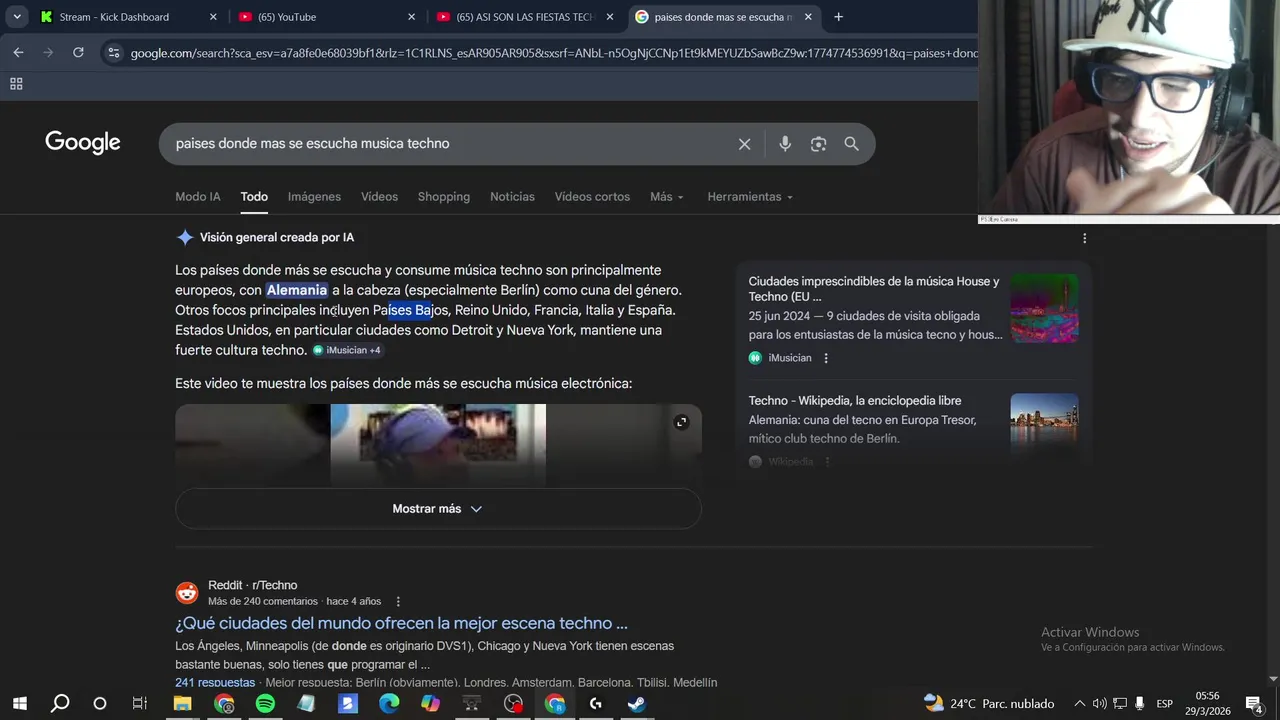Open Task View on taskbar
This screenshot has height=720, width=1280.
(140, 704)
